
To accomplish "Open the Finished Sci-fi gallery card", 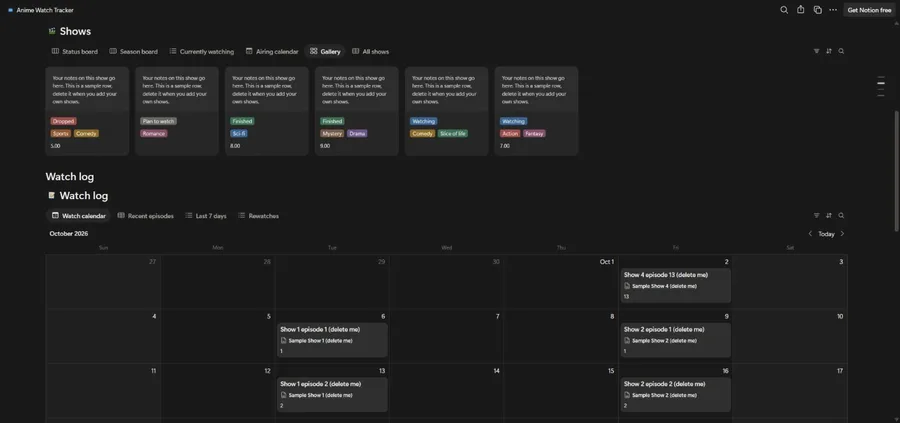I will coord(267,111).
